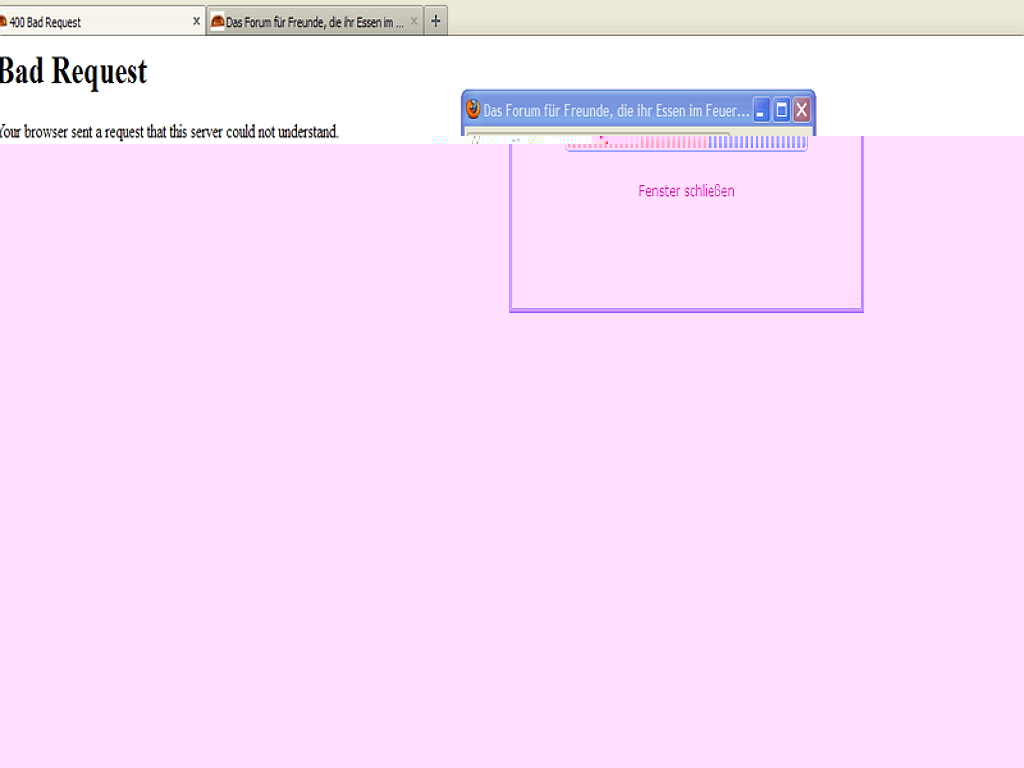Click favicon on the 400 Bad Request tab

tap(3, 21)
